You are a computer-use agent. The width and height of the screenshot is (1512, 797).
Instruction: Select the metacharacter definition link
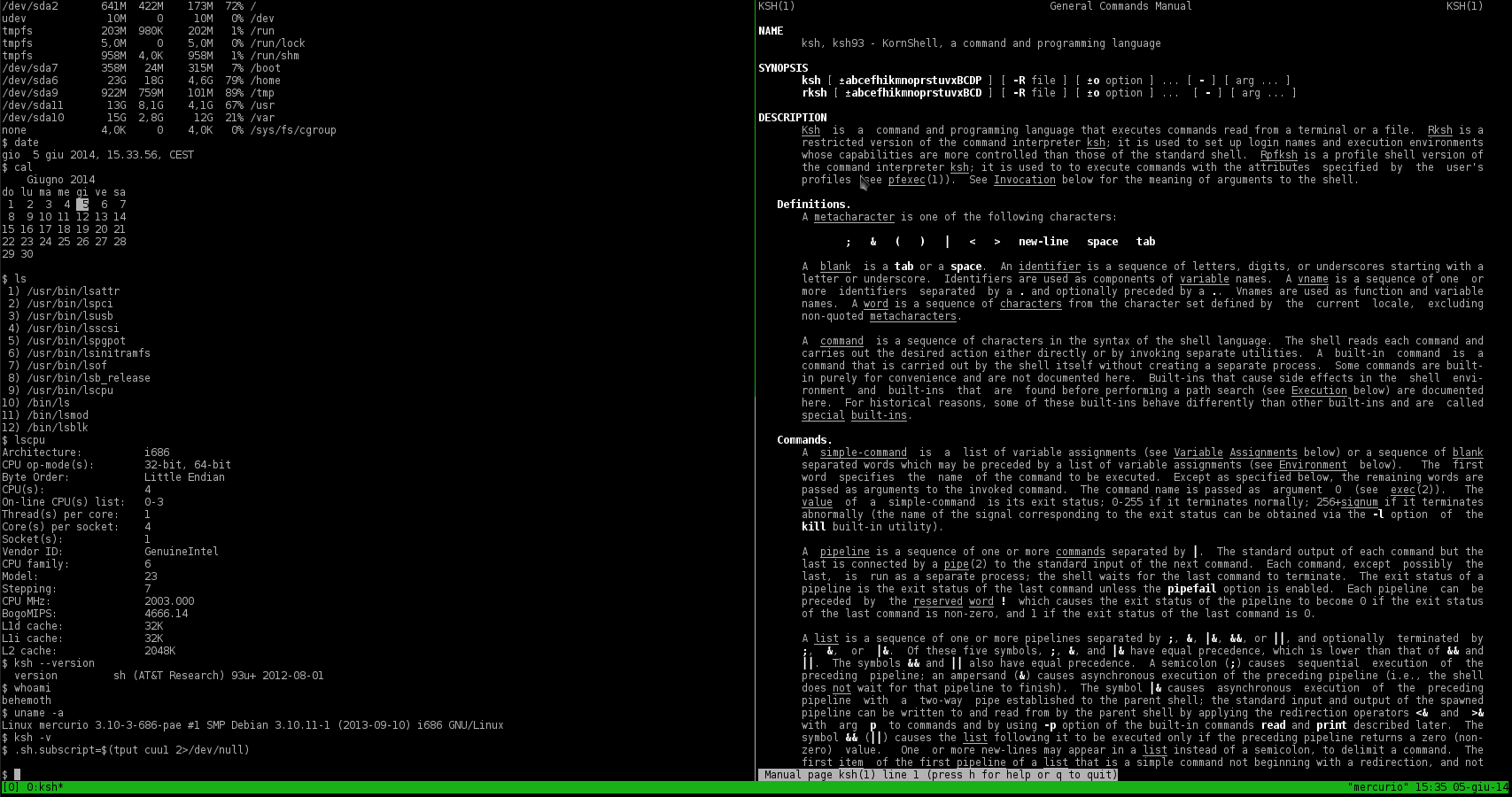click(x=854, y=217)
